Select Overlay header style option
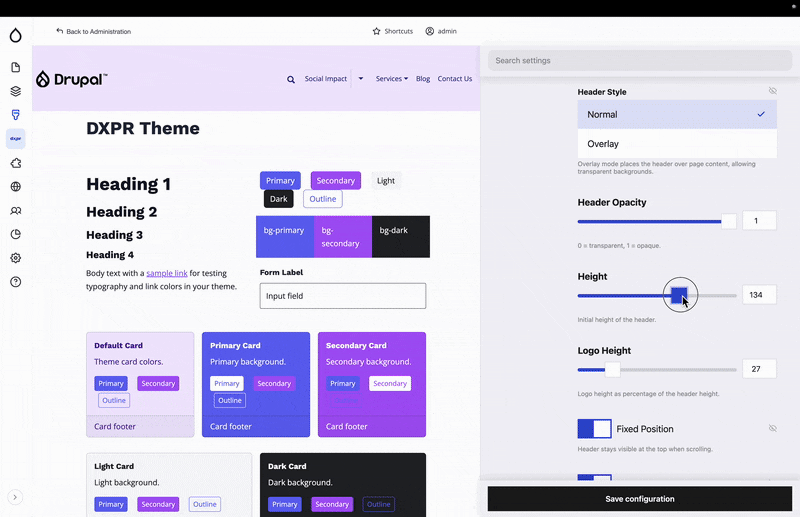Screen dimensions: 800x517 (677, 144)
